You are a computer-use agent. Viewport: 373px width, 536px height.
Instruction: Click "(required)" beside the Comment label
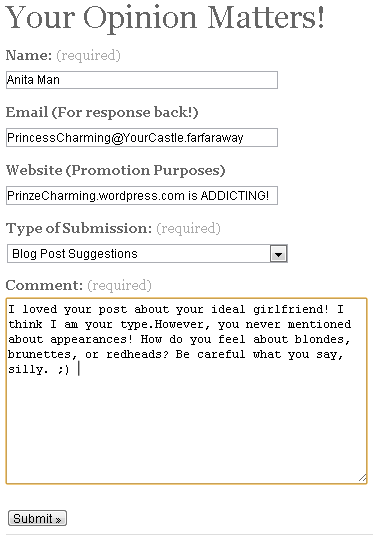click(119, 285)
